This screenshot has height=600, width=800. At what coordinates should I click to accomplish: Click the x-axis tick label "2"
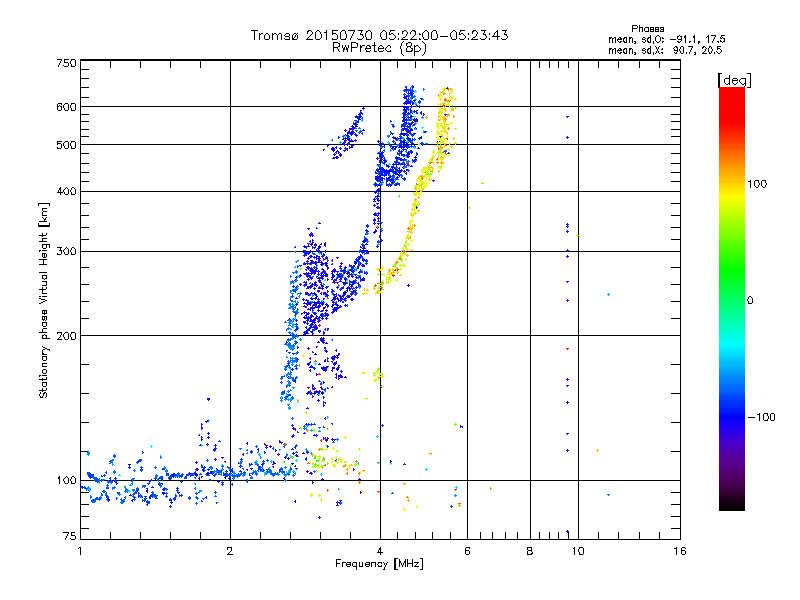point(230,551)
